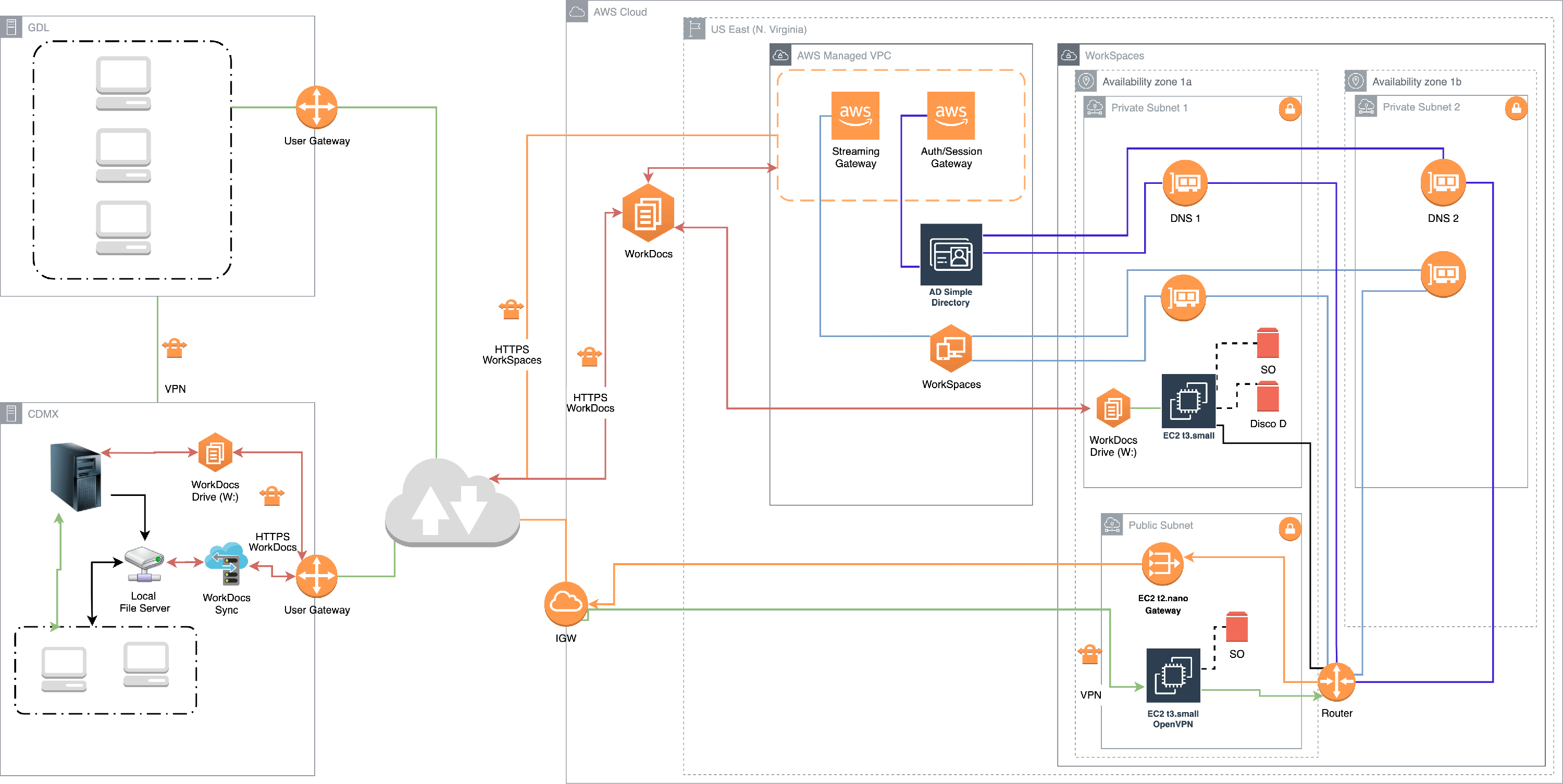The height and width of the screenshot is (784, 1563).
Task: Click the Private Subnet 2 lock icon
Action: pyautogui.click(x=1516, y=109)
